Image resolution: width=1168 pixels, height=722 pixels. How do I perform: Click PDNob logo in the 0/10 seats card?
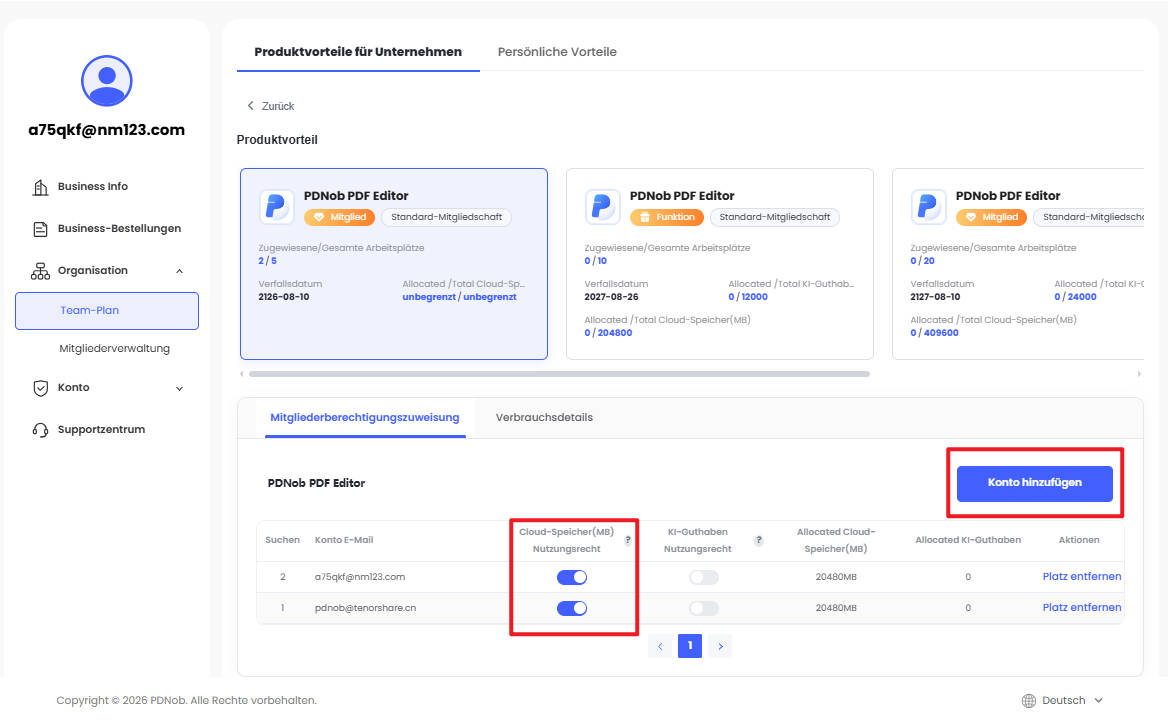point(602,206)
